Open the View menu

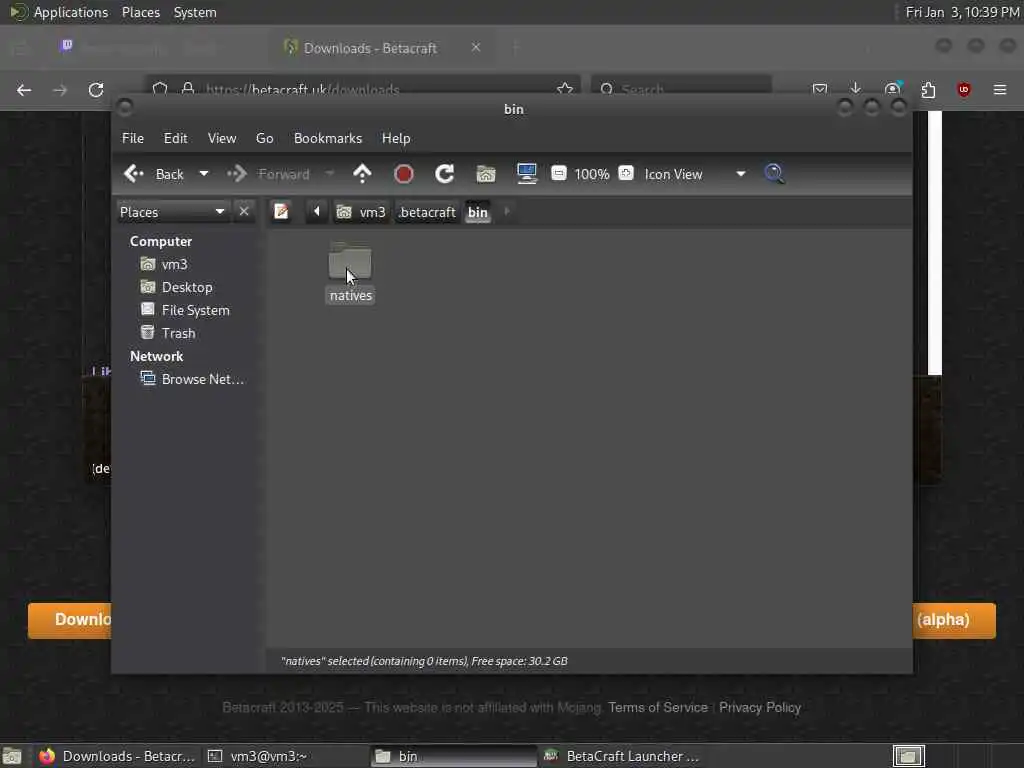point(222,138)
